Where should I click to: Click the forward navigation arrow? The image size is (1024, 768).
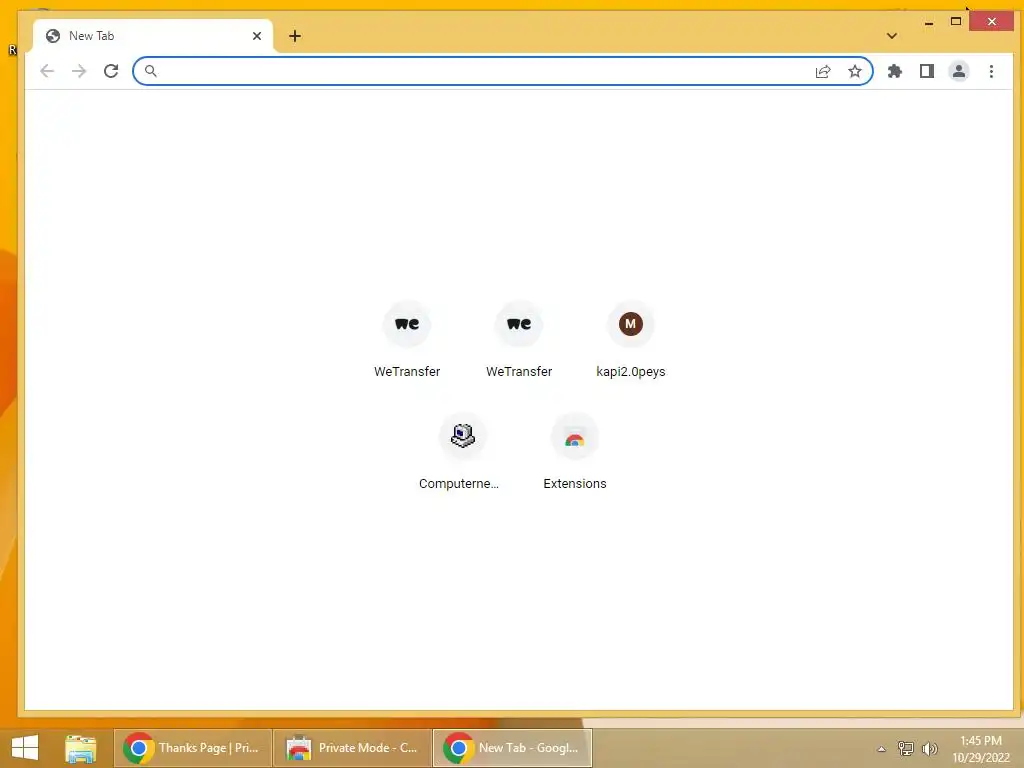79,71
